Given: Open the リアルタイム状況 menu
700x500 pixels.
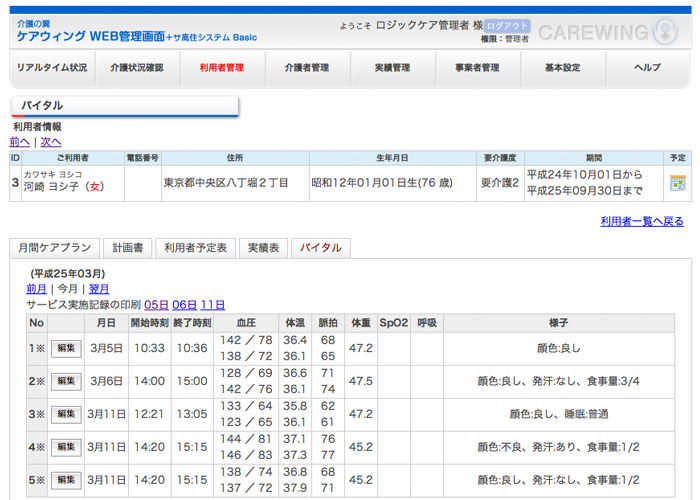Looking at the screenshot, I should (52, 68).
